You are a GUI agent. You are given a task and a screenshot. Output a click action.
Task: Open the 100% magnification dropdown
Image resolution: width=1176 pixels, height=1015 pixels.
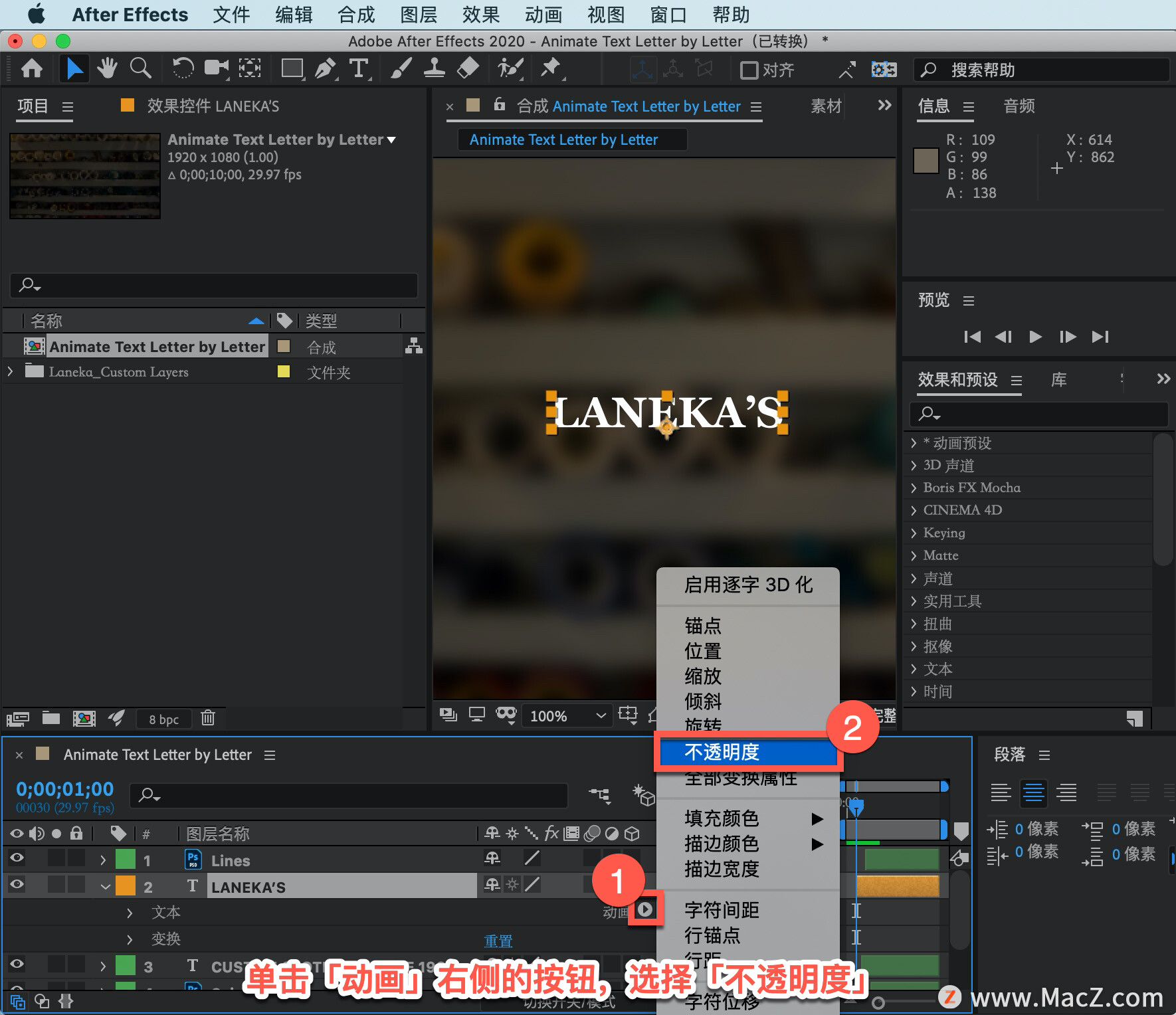point(567,715)
